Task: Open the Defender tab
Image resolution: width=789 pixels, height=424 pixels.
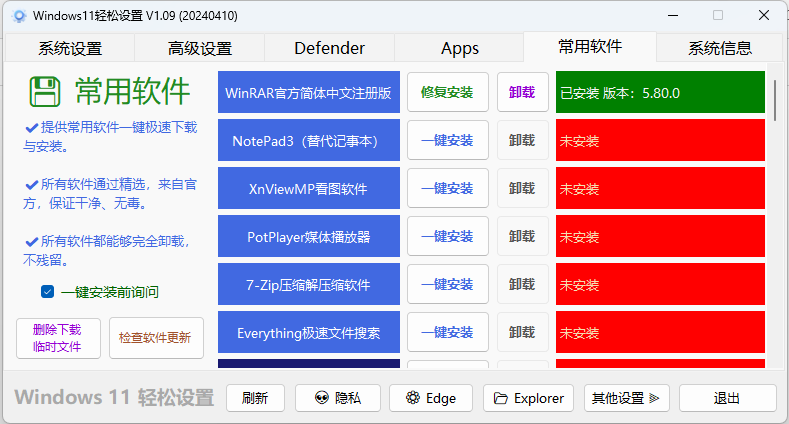Action: tap(329, 48)
